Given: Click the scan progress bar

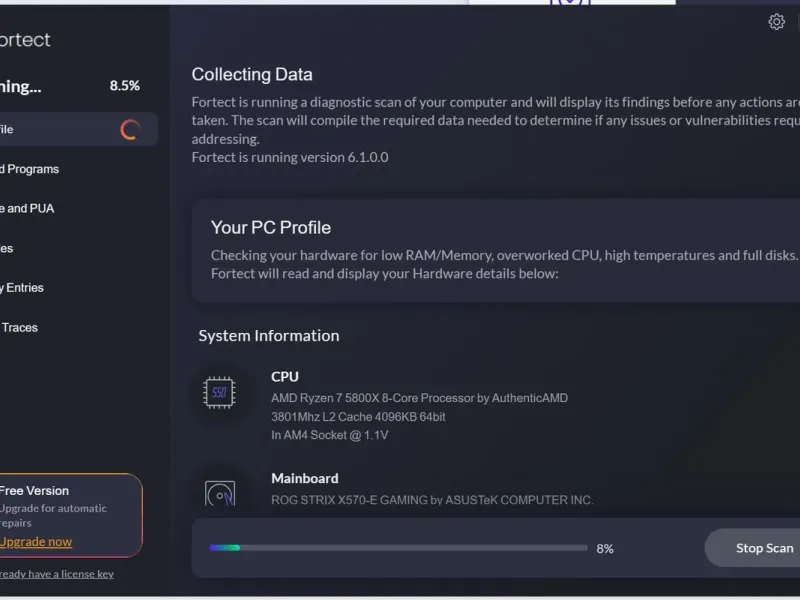Looking at the screenshot, I should (398, 548).
